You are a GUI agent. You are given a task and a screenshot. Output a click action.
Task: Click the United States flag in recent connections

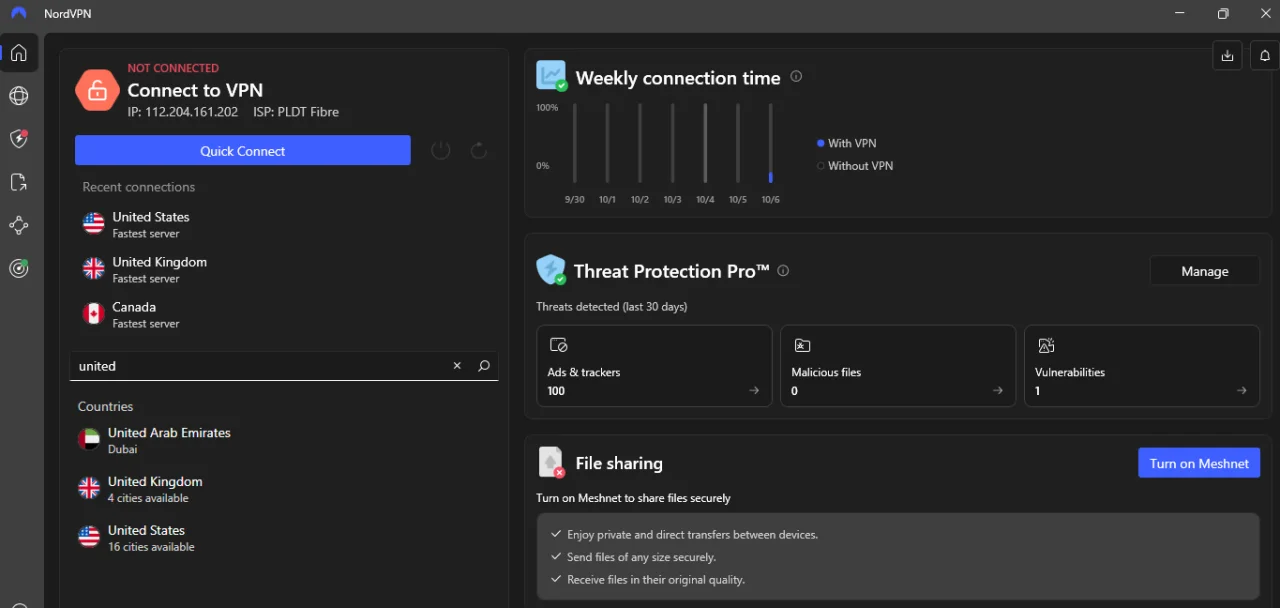click(93, 224)
